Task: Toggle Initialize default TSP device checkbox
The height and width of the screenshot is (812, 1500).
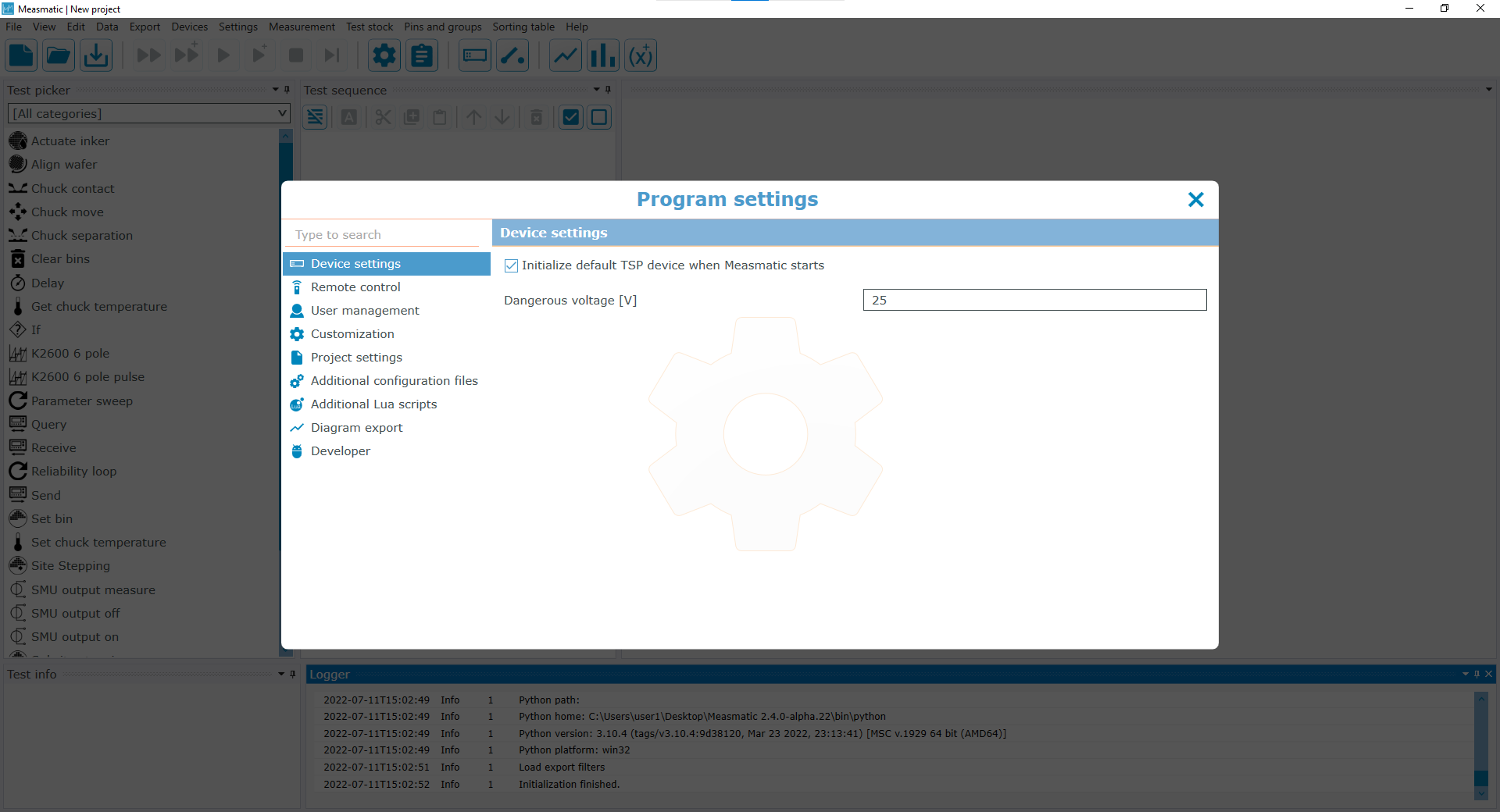Action: pos(512,265)
